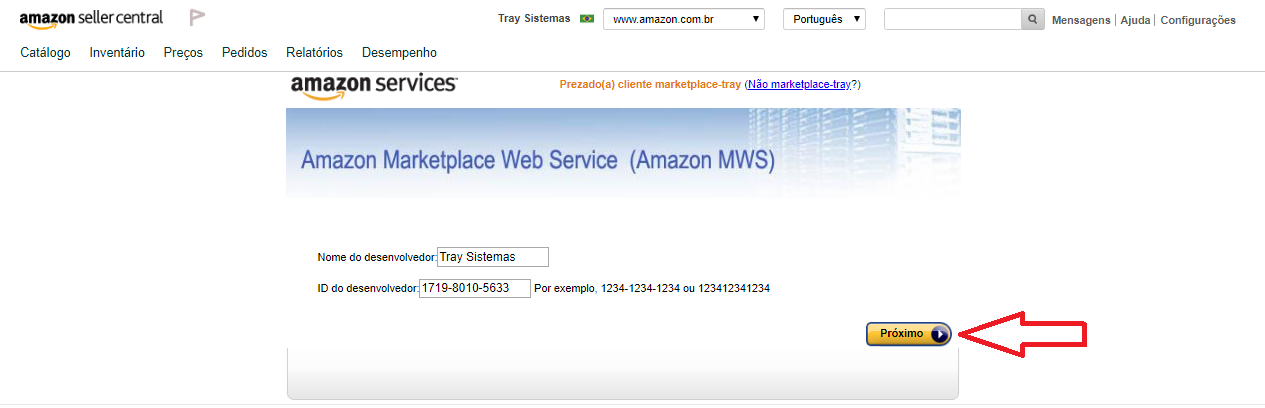The width and height of the screenshot is (1265, 408).
Task: Focus the ID do desenvolvedor field
Action: (475, 288)
